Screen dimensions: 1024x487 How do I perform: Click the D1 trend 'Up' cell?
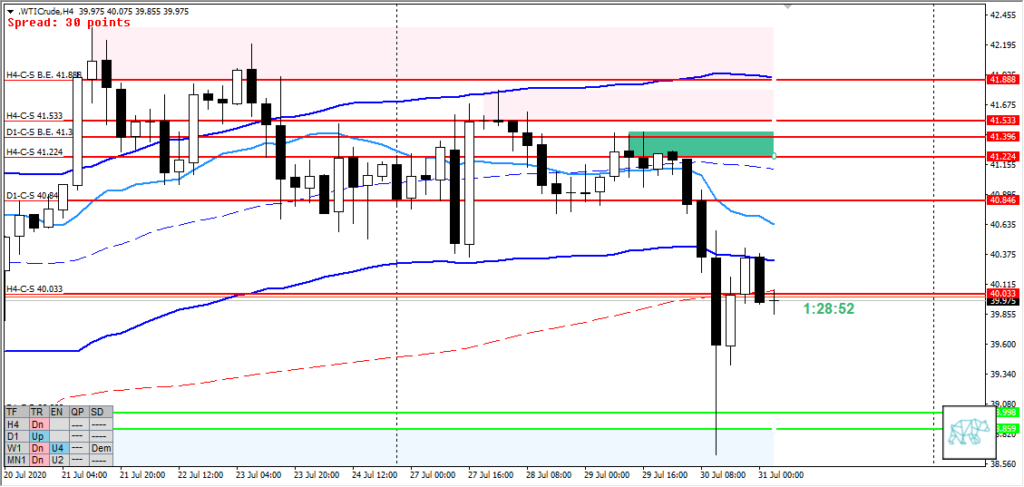pyautogui.click(x=38, y=436)
